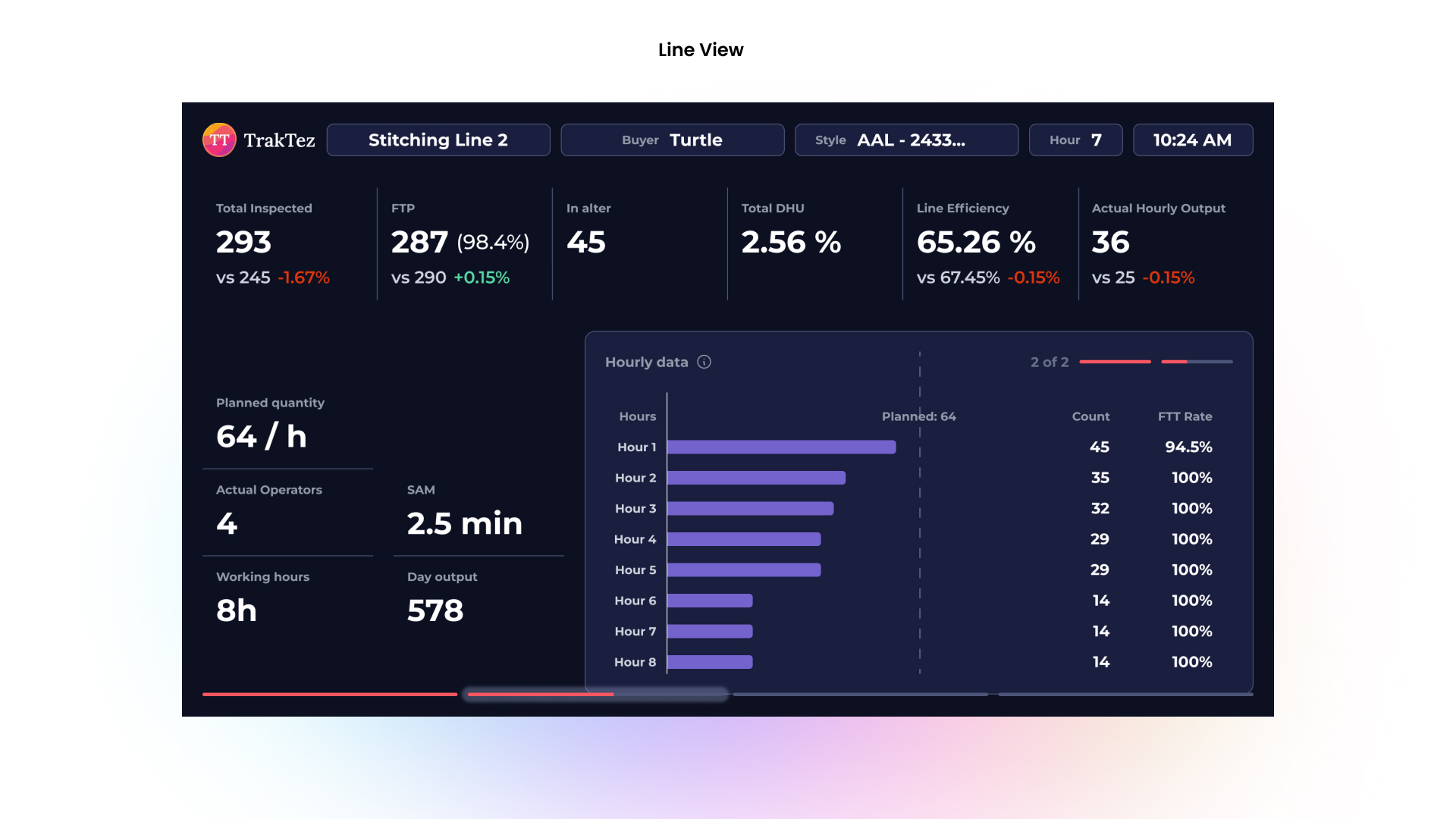Click first Hourly data page indicator

(1115, 362)
